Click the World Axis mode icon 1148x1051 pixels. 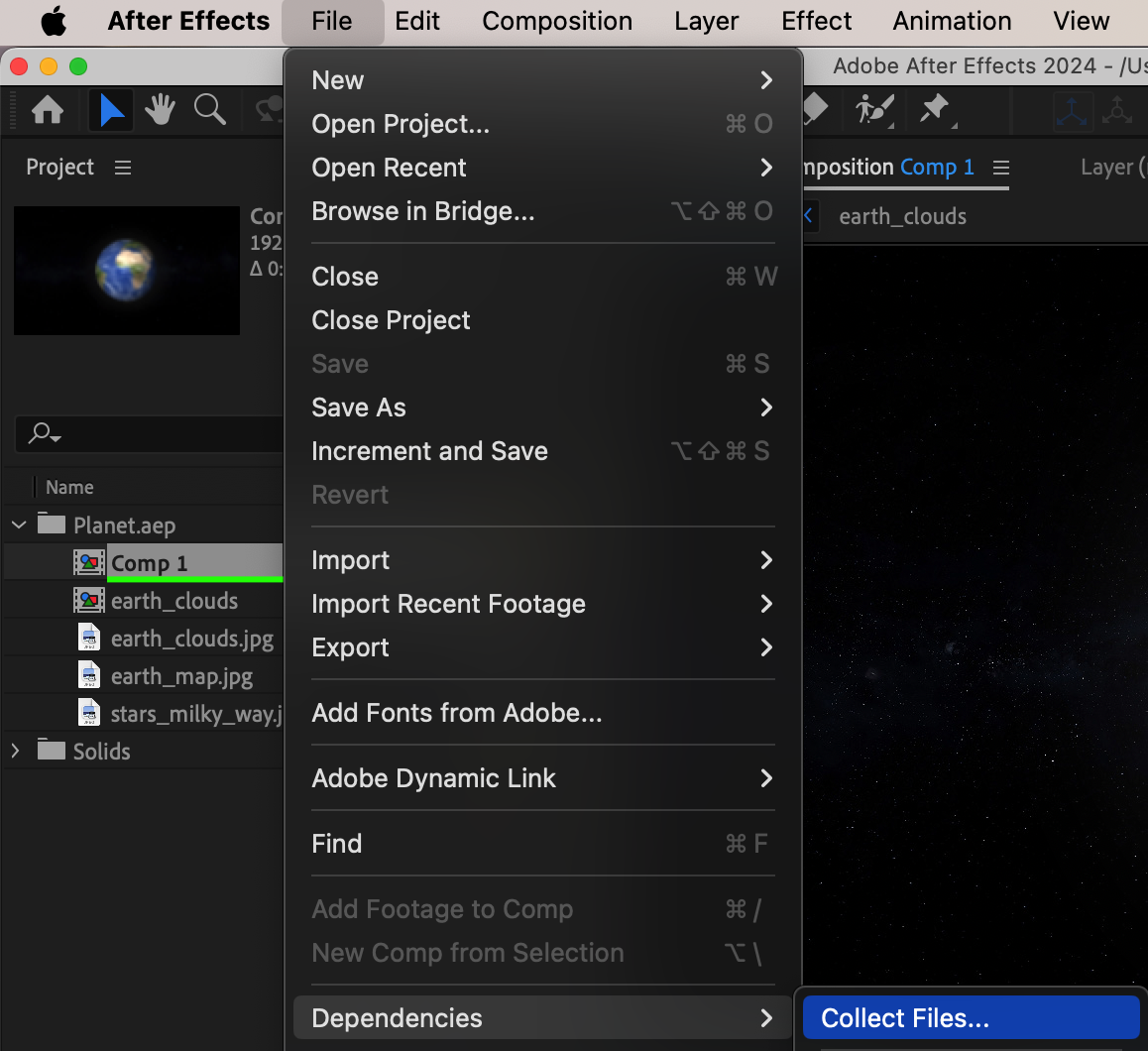click(x=1117, y=111)
